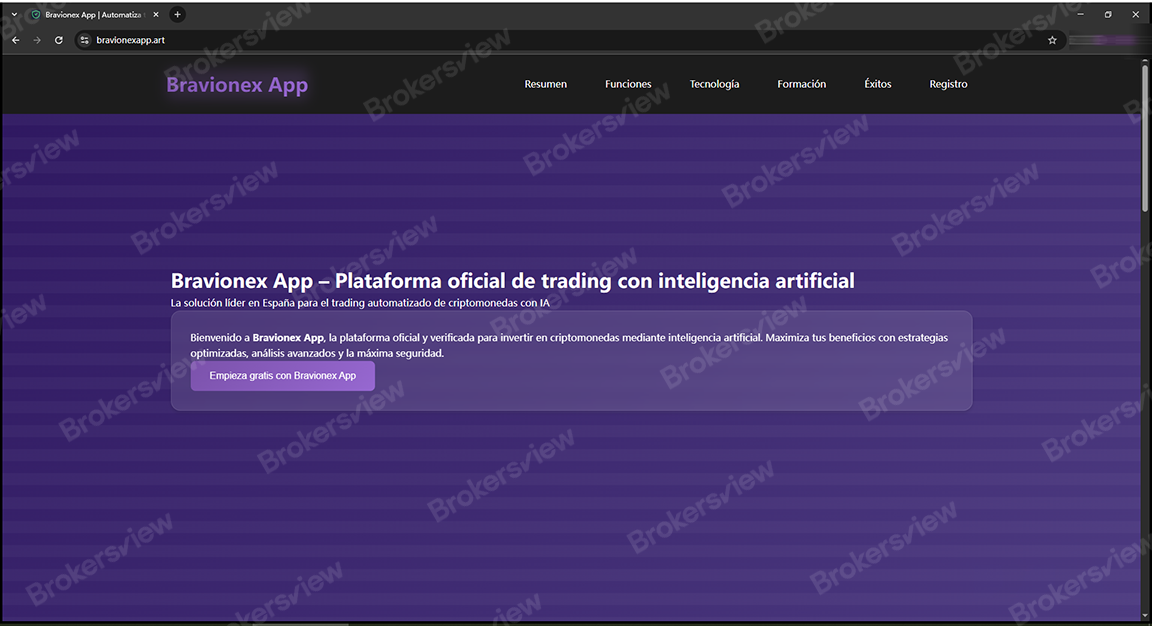Open the Tecnología section
The width and height of the screenshot is (1152, 626).
pyautogui.click(x=714, y=84)
